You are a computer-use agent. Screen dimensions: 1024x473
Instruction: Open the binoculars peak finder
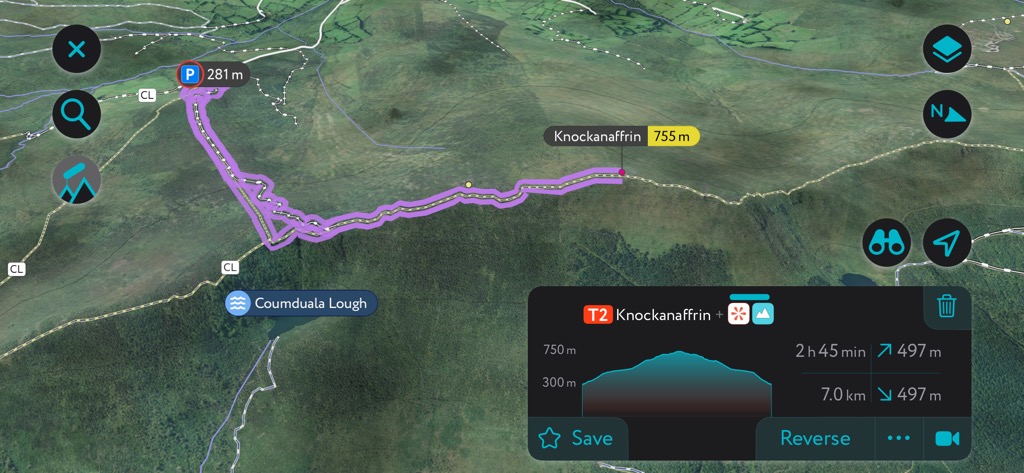tap(886, 242)
